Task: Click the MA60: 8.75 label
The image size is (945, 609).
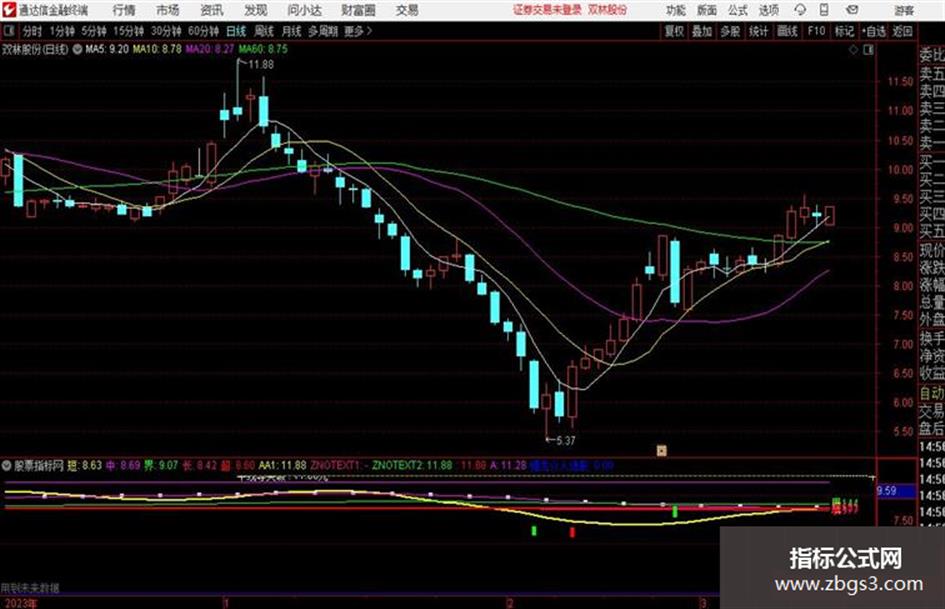Action: click(263, 49)
